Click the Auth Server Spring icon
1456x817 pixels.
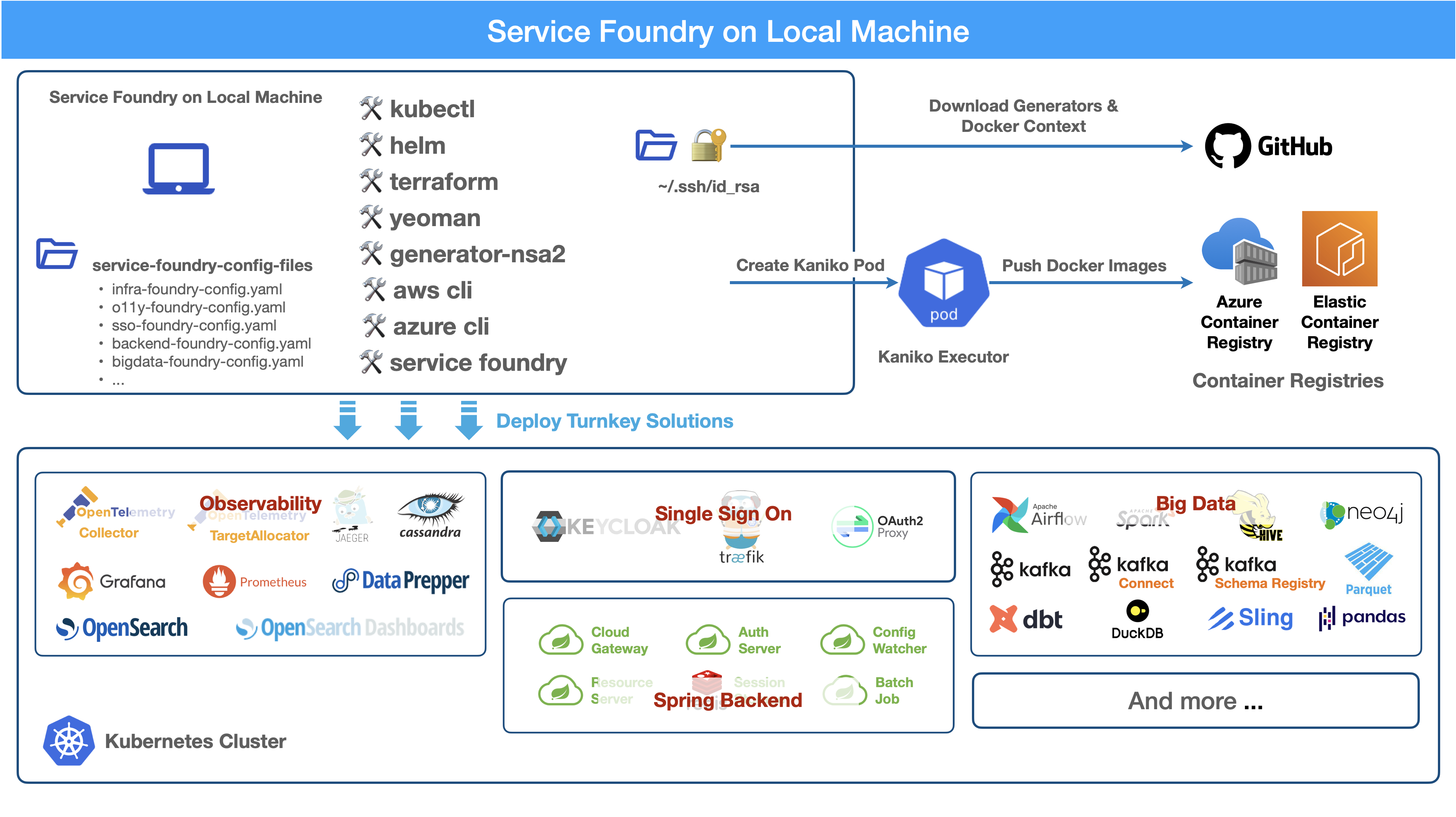pos(708,640)
